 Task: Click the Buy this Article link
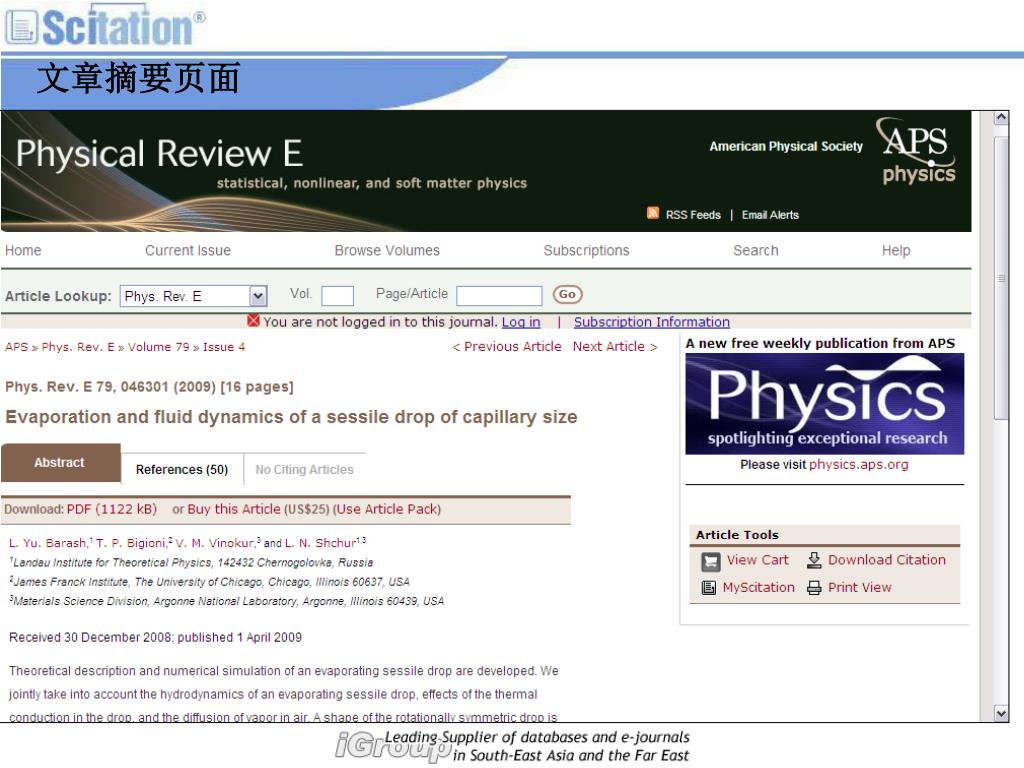click(234, 509)
